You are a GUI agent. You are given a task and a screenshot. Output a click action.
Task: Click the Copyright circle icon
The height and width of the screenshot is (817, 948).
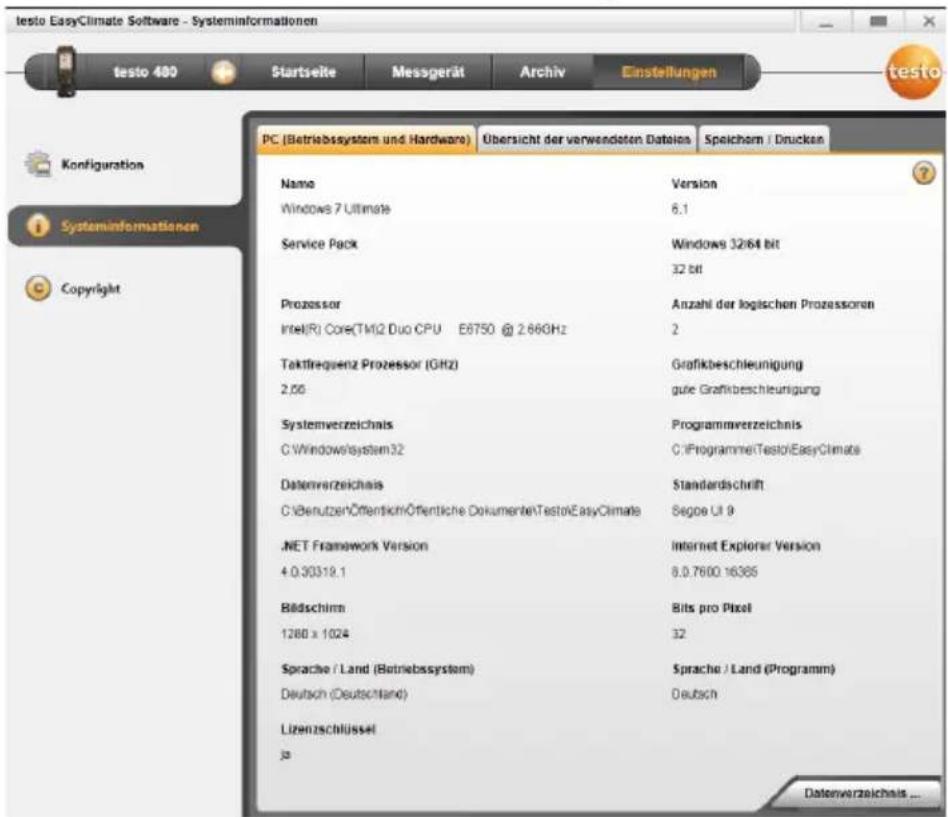coord(38,288)
